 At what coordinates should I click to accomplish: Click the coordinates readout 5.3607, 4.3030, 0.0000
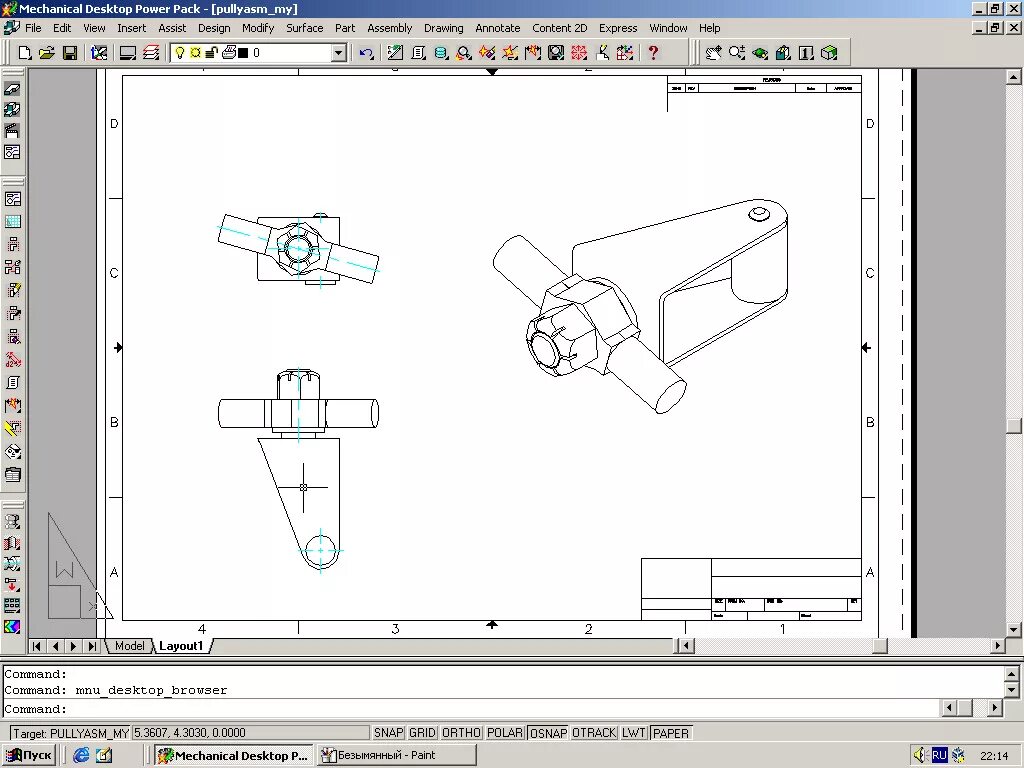tap(251, 733)
